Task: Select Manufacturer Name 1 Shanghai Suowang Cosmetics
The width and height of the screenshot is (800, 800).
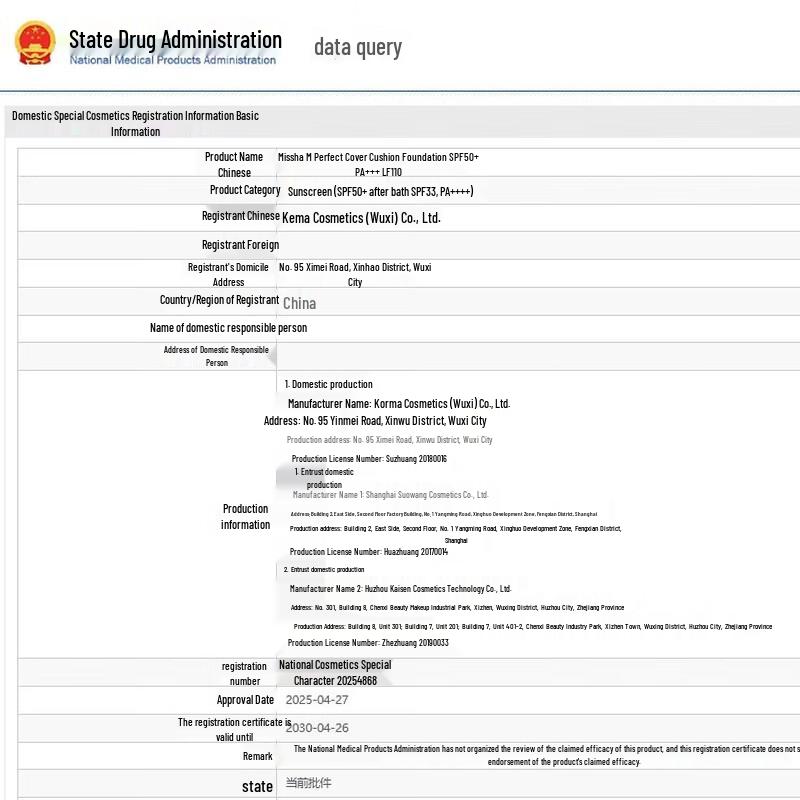Action: pos(390,495)
